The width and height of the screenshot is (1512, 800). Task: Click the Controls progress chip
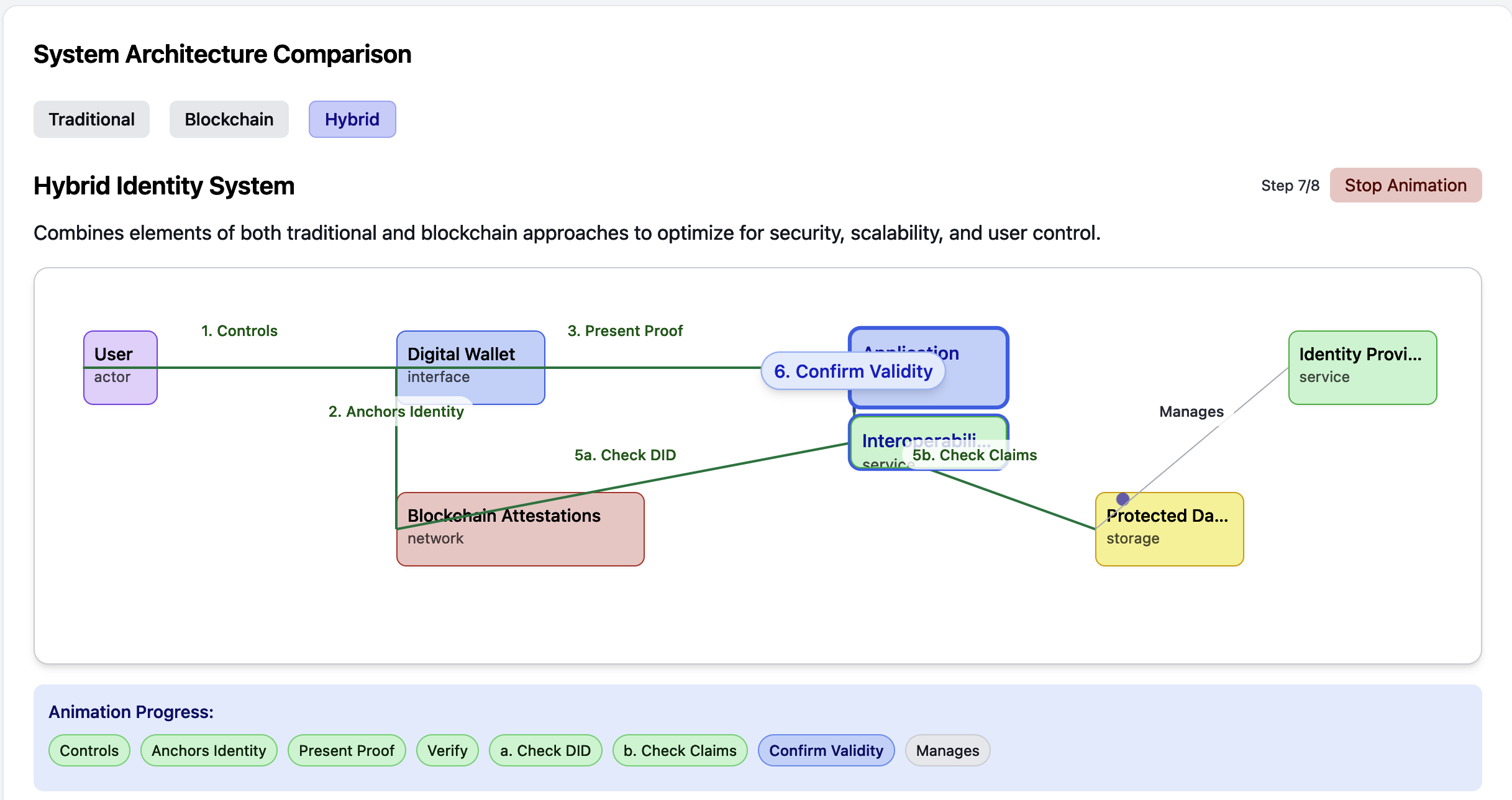[89, 750]
